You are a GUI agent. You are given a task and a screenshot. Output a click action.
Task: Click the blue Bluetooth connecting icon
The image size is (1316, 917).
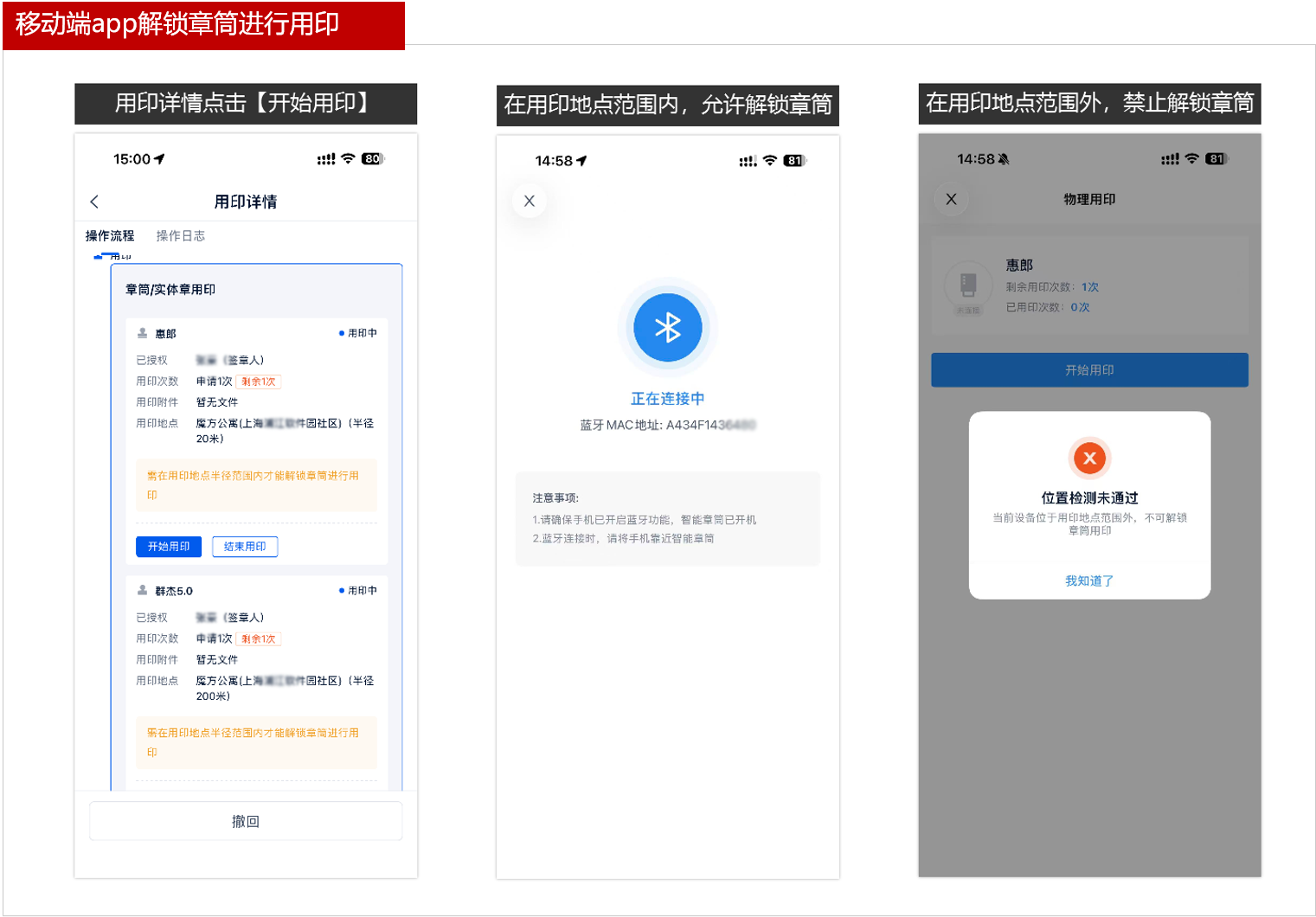(667, 328)
